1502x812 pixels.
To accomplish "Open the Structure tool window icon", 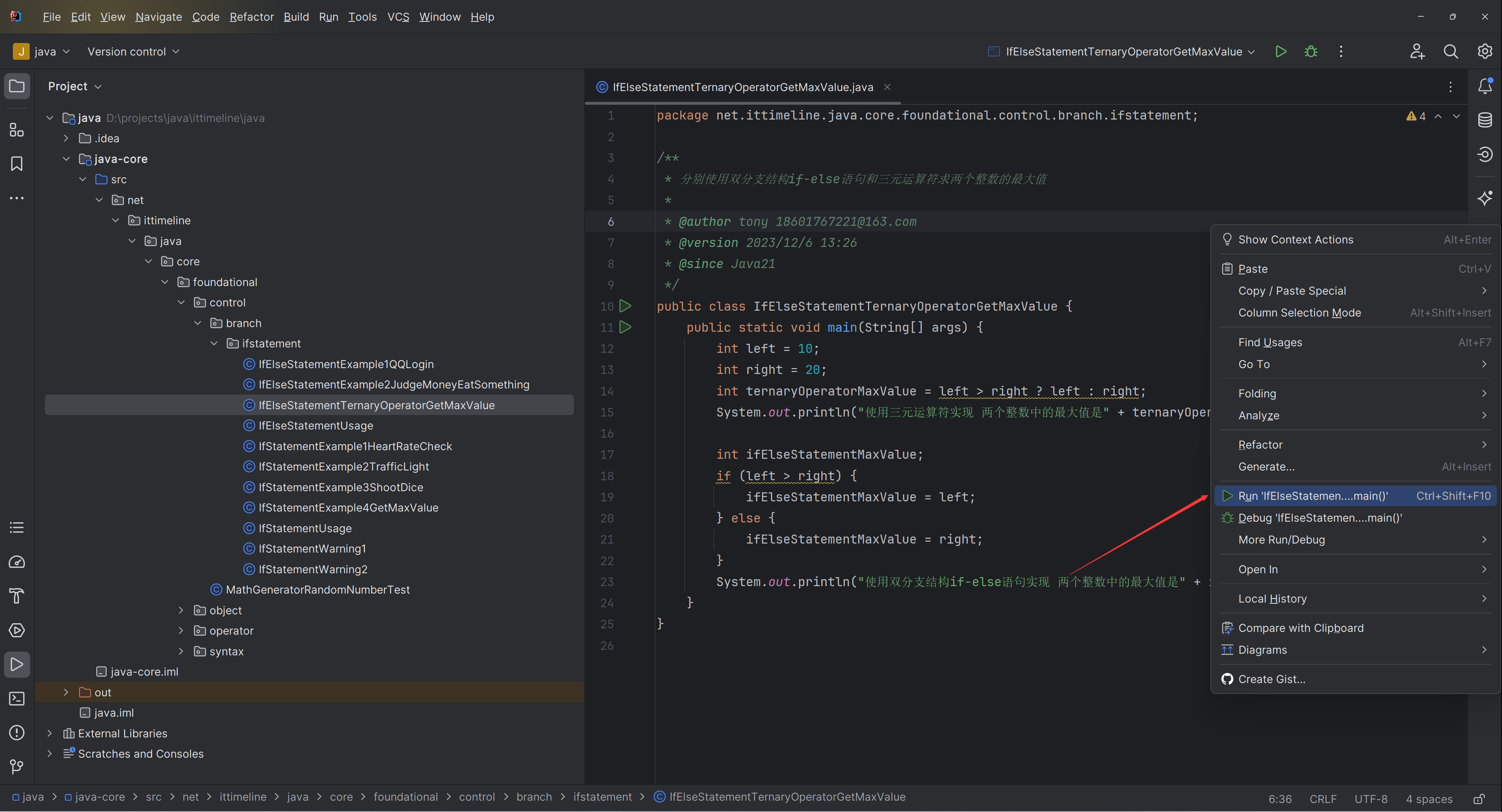I will [17, 129].
